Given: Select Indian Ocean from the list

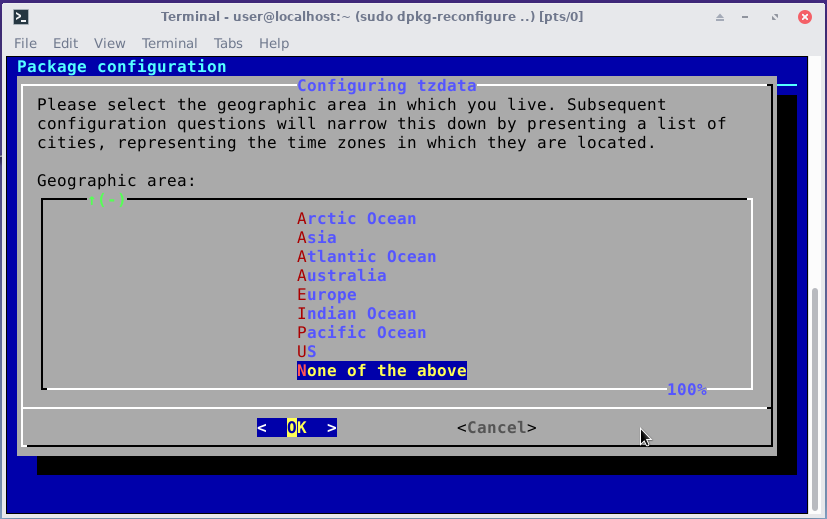Looking at the screenshot, I should pyautogui.click(x=356, y=314).
